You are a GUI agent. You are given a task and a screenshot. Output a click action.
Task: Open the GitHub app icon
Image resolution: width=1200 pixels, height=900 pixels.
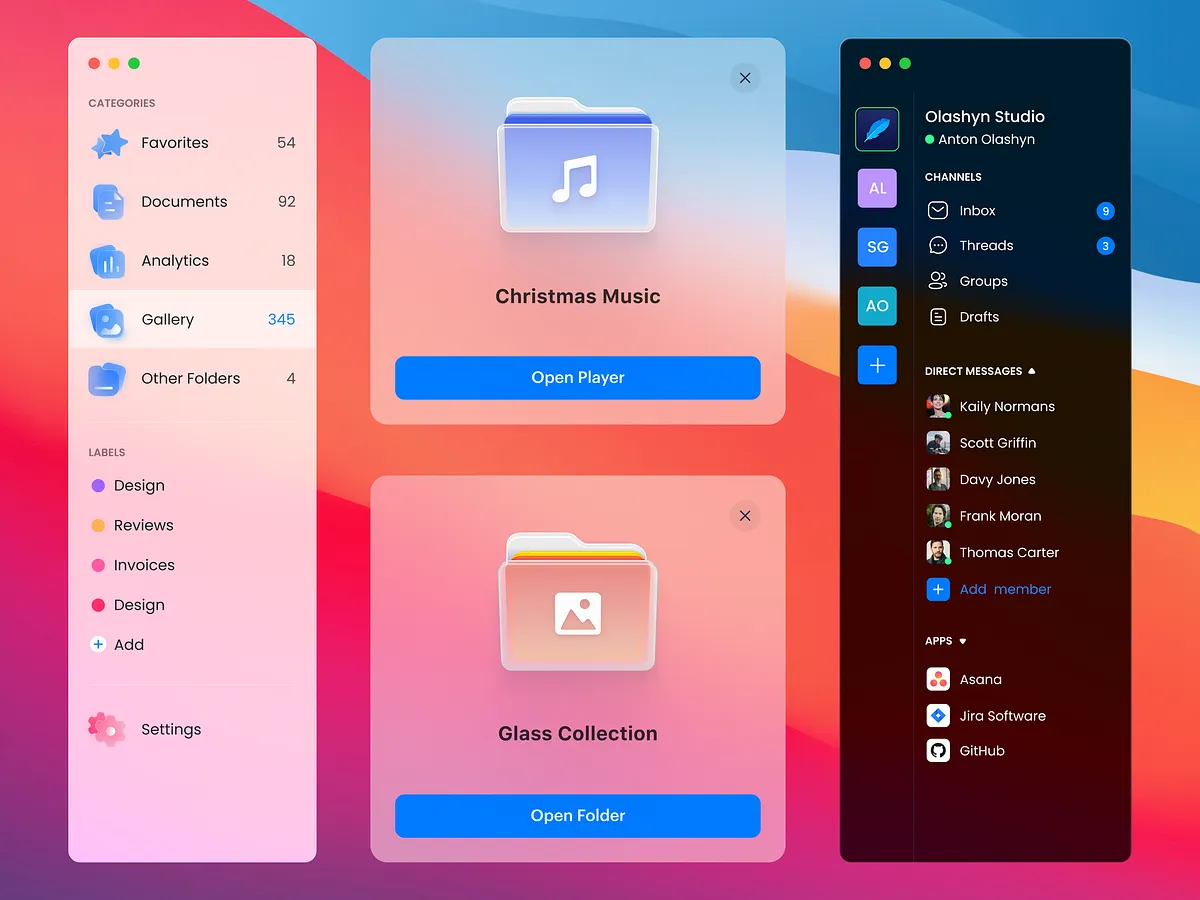pos(937,750)
